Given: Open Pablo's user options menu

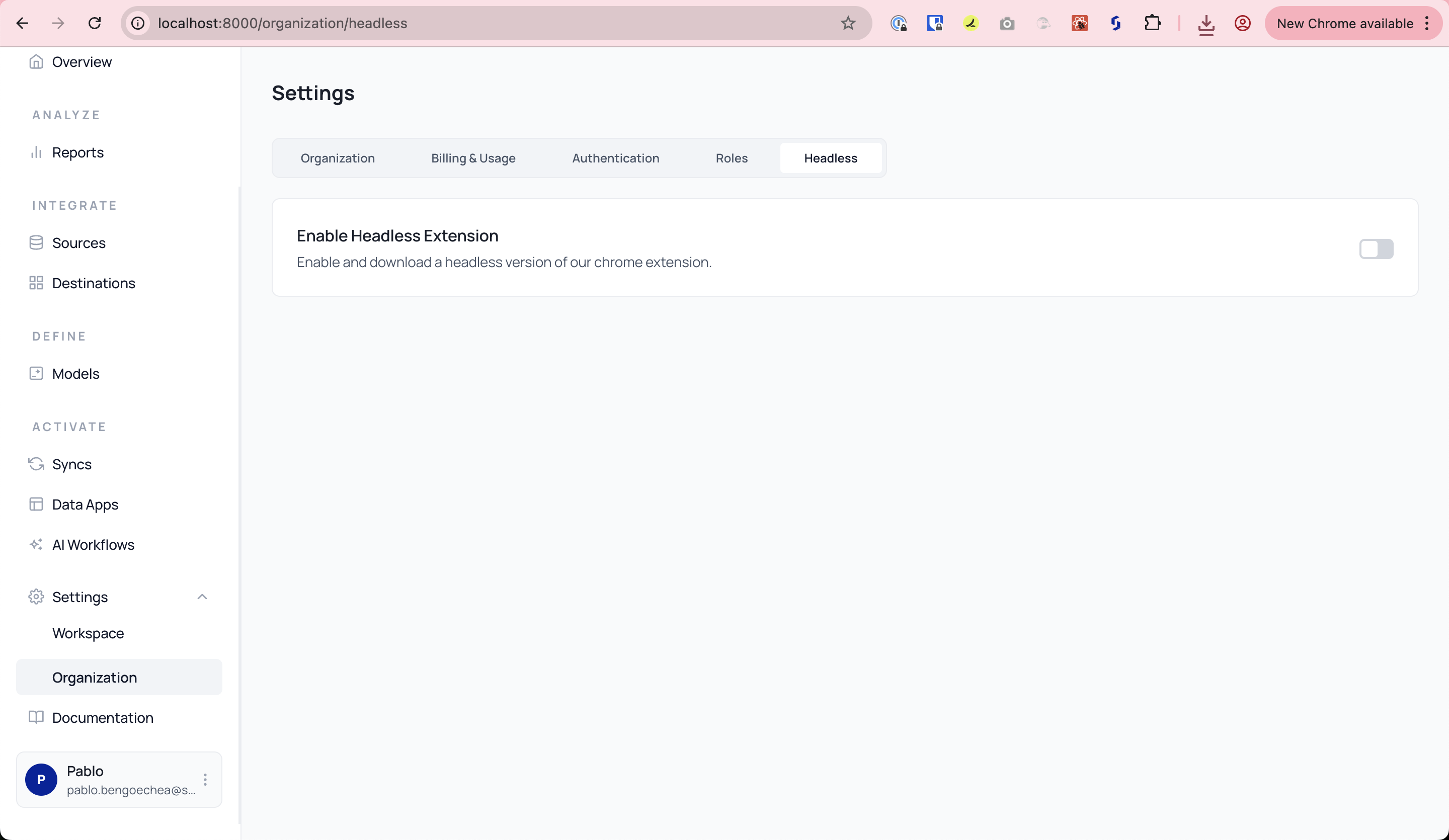Looking at the screenshot, I should tap(205, 780).
